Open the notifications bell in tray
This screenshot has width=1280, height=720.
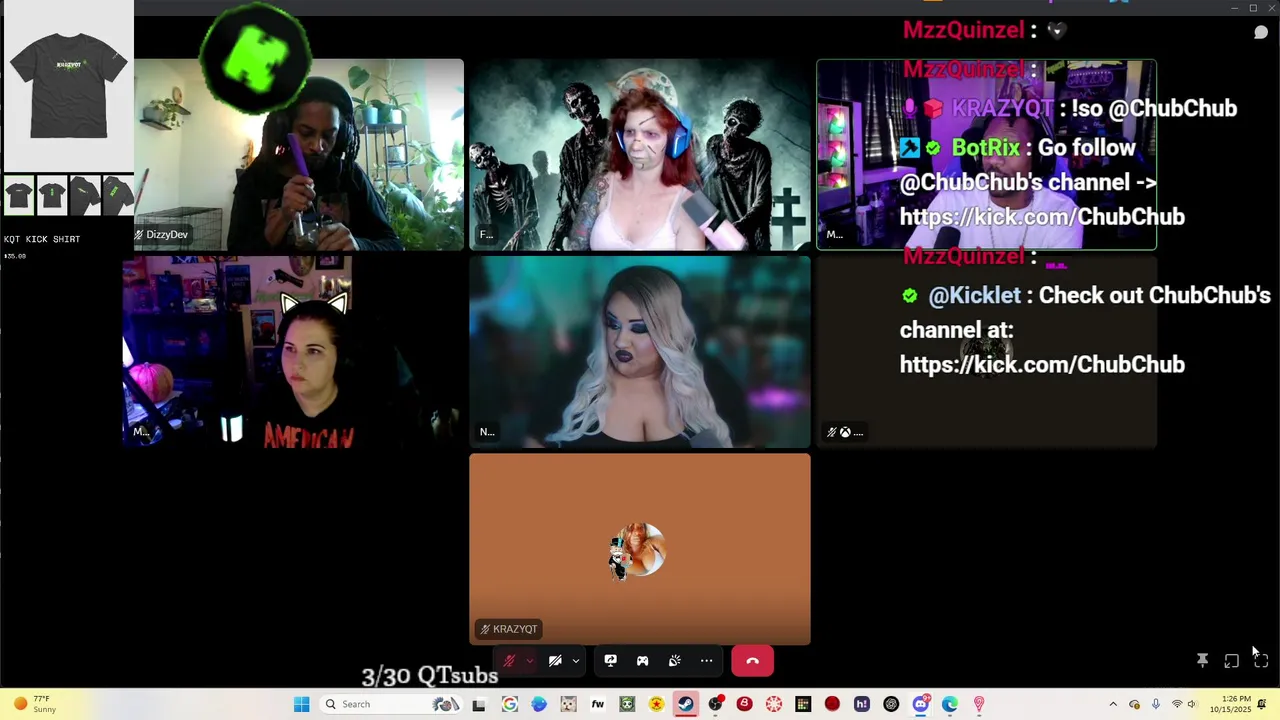point(1262,704)
